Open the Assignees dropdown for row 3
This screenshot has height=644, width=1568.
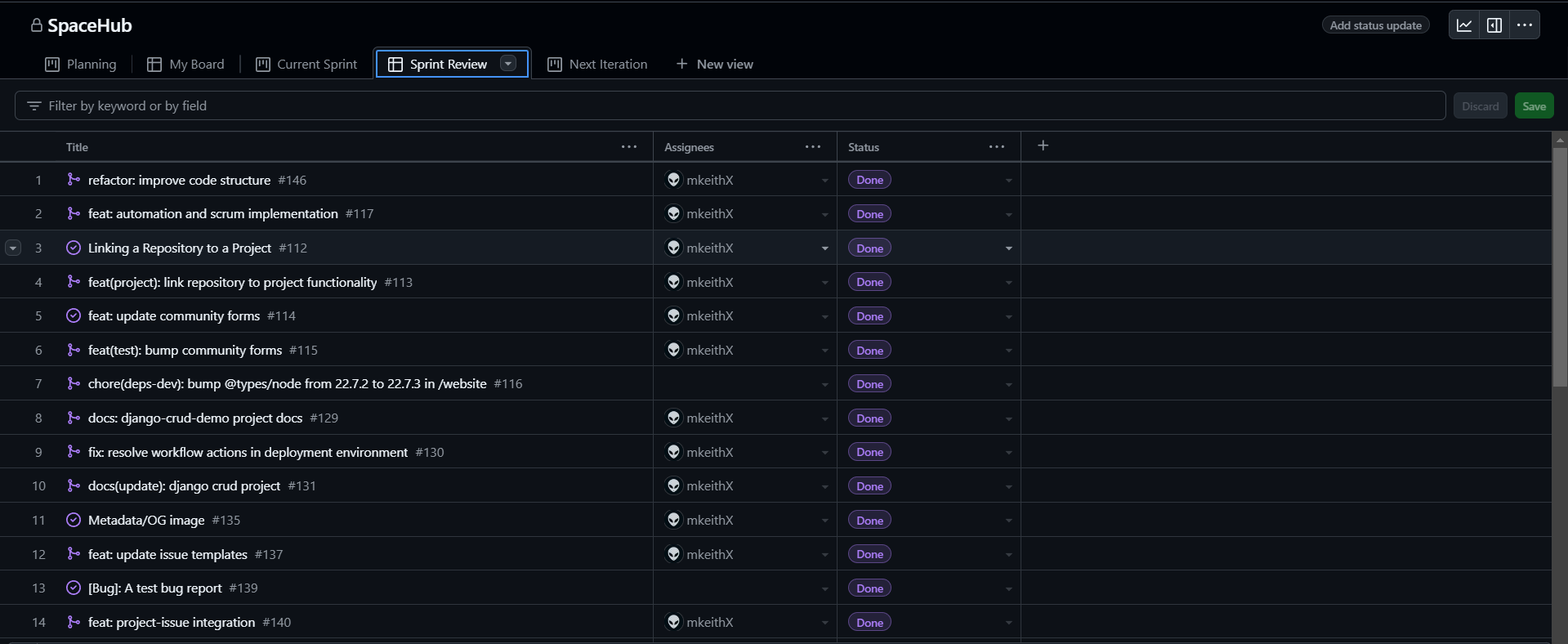click(824, 248)
